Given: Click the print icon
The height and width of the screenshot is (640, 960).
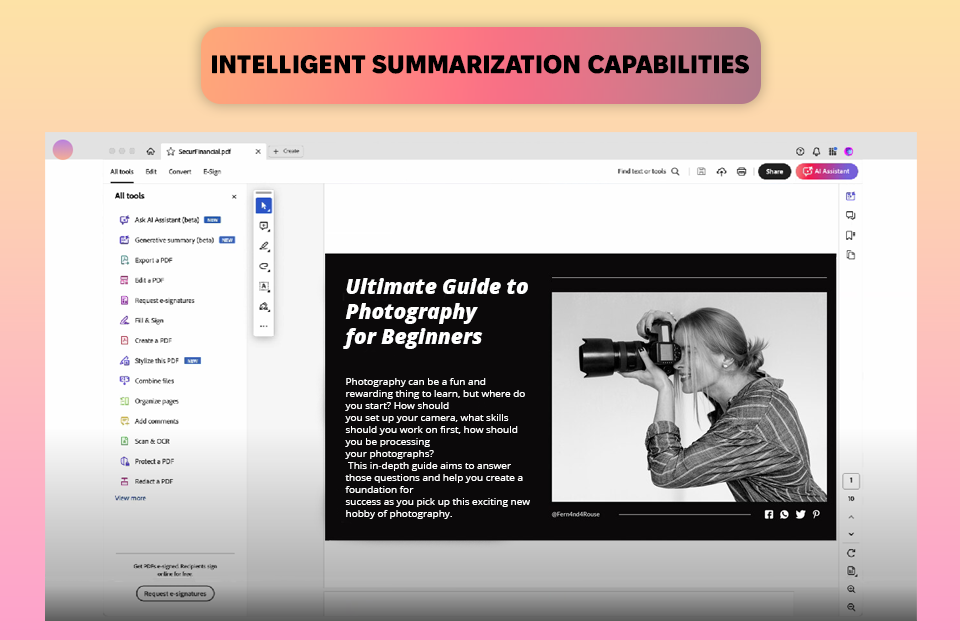Looking at the screenshot, I should 741,171.
